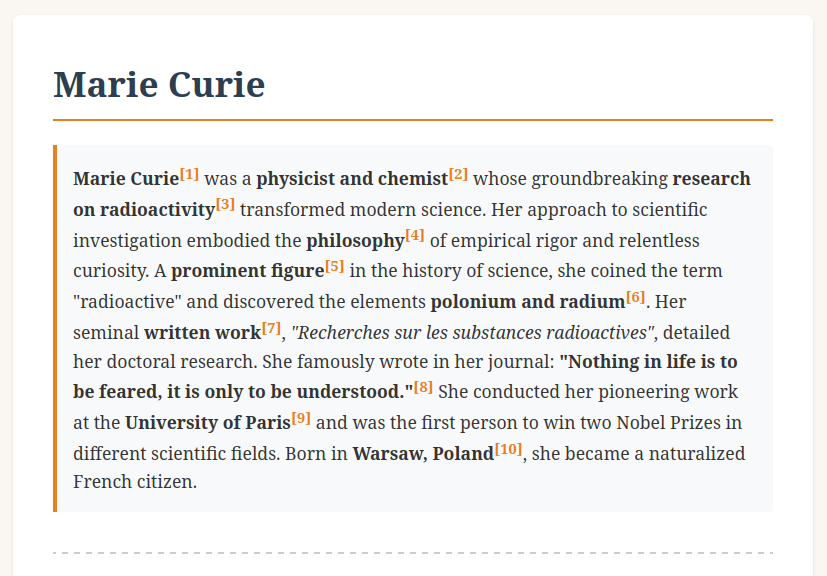Click the bold phrase 'polonium and radium'
This screenshot has height=576, width=827.
coord(527,302)
